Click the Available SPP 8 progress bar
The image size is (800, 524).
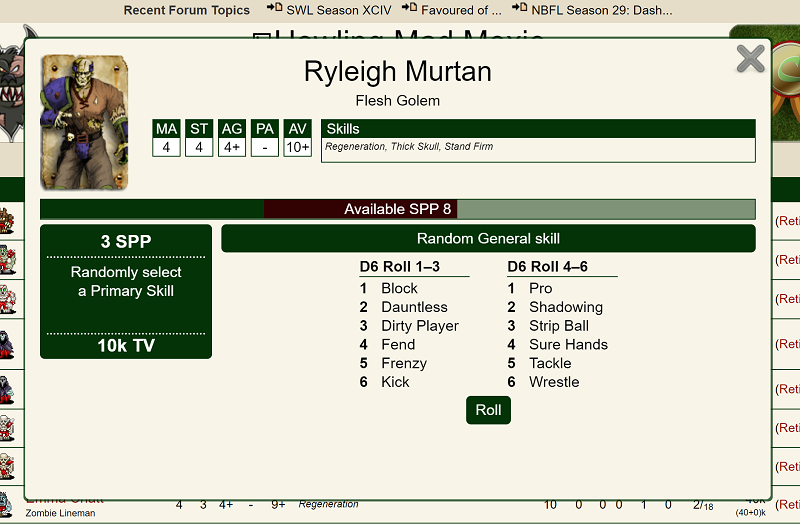(397, 209)
